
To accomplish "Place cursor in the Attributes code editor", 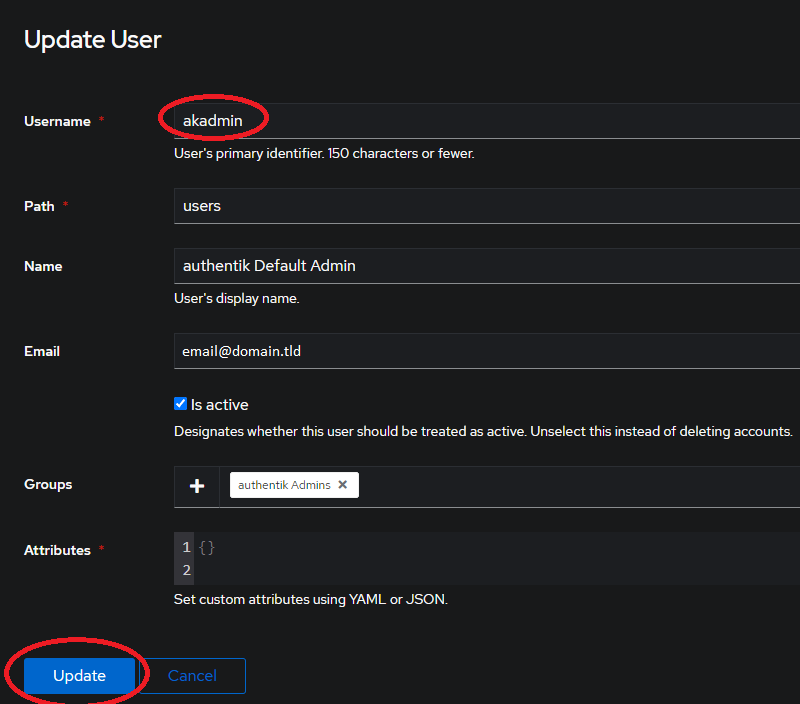I will (497, 559).
